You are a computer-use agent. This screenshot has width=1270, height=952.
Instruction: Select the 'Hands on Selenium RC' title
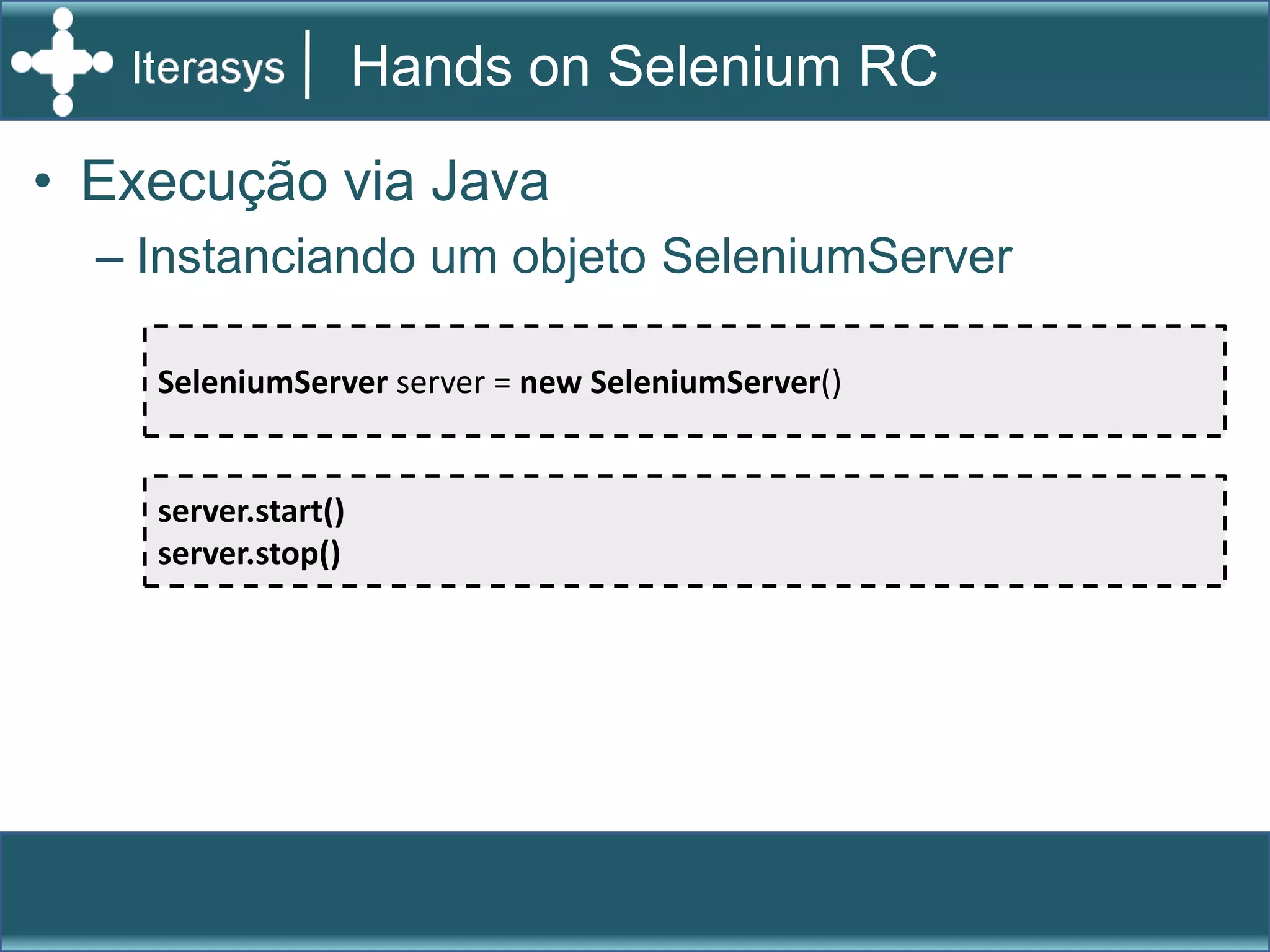pyautogui.click(x=644, y=66)
